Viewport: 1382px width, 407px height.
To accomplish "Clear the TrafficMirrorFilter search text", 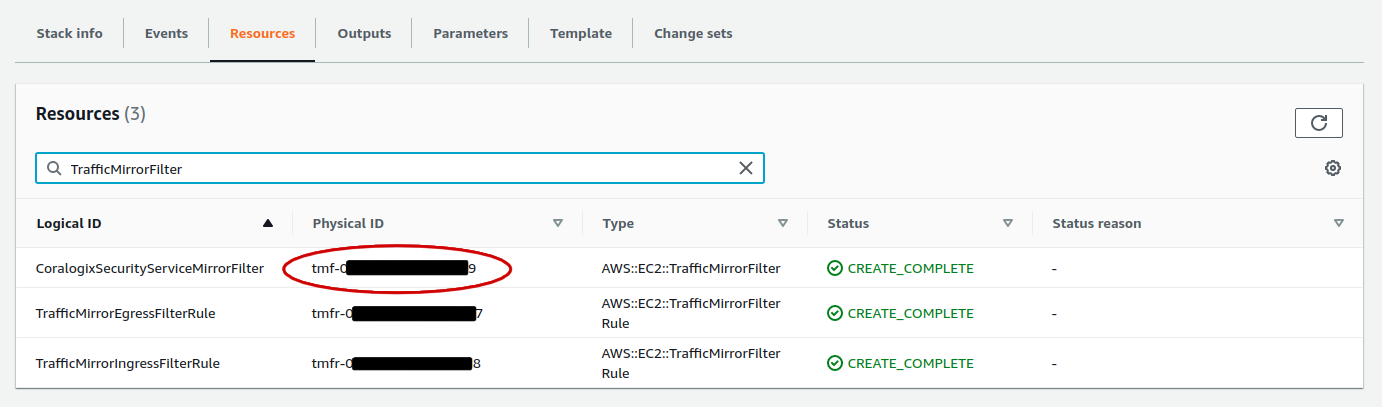I will [746, 168].
